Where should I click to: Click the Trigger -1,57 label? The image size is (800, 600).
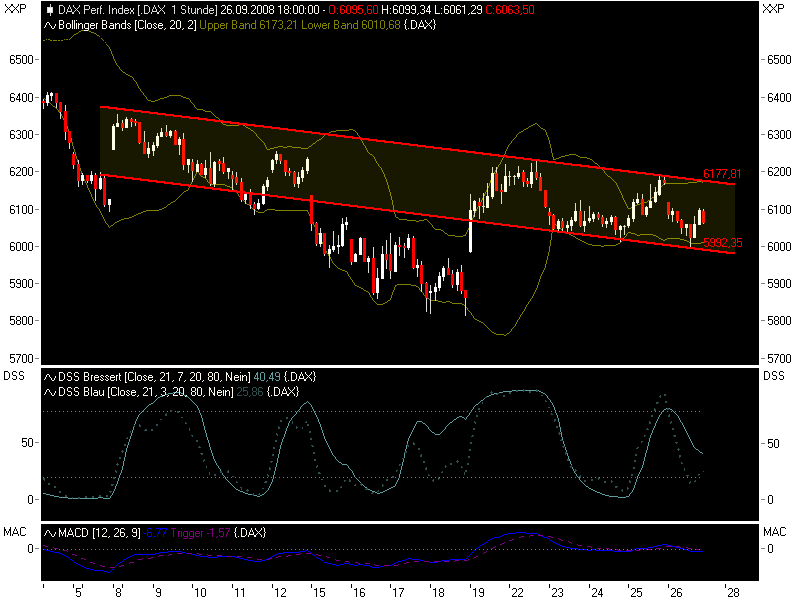pos(201,533)
